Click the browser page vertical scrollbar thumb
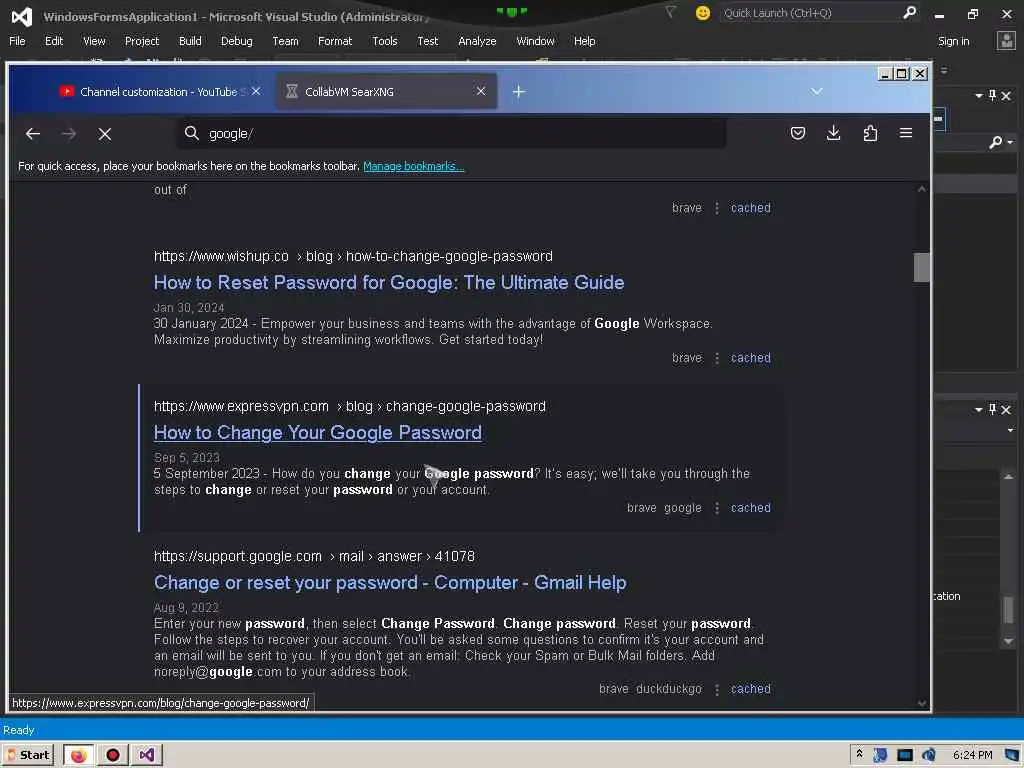This screenshot has height=768, width=1024. click(x=921, y=267)
